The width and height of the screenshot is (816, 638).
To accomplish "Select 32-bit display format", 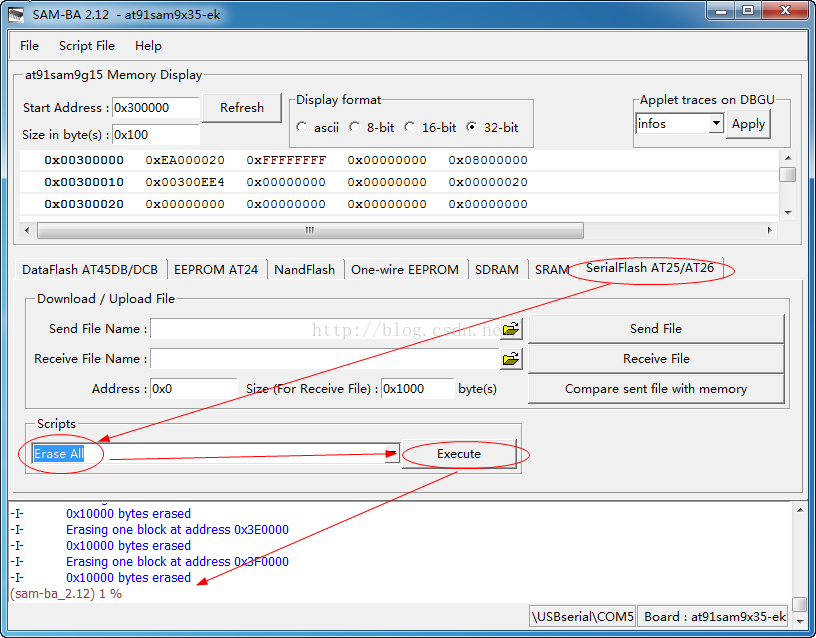I will [471, 127].
